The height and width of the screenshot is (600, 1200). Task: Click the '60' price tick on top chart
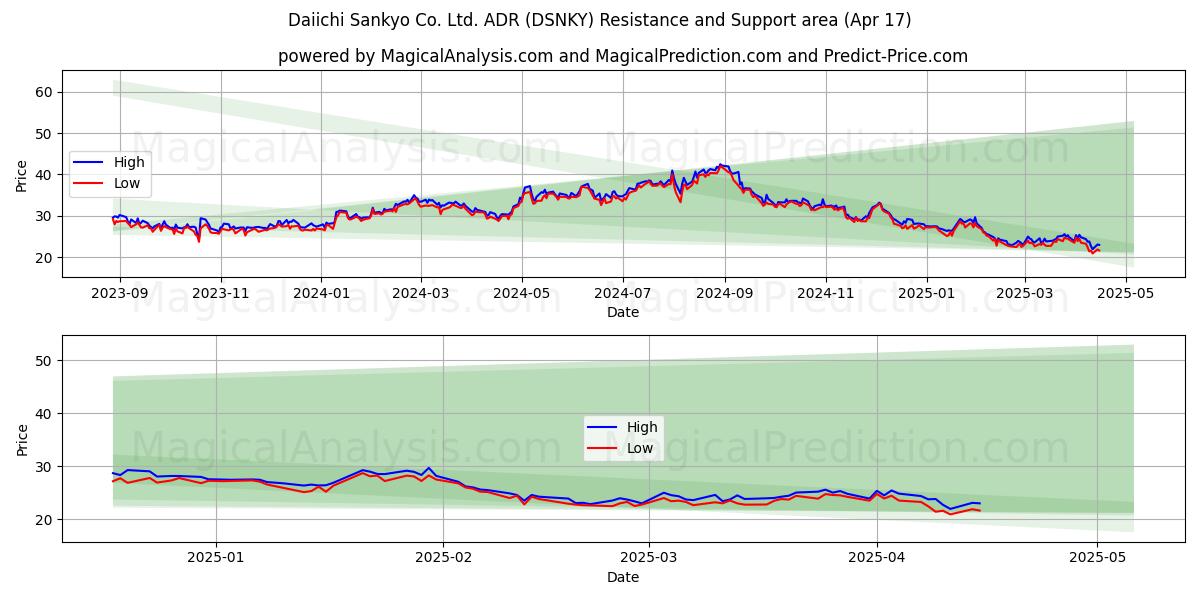[45, 92]
